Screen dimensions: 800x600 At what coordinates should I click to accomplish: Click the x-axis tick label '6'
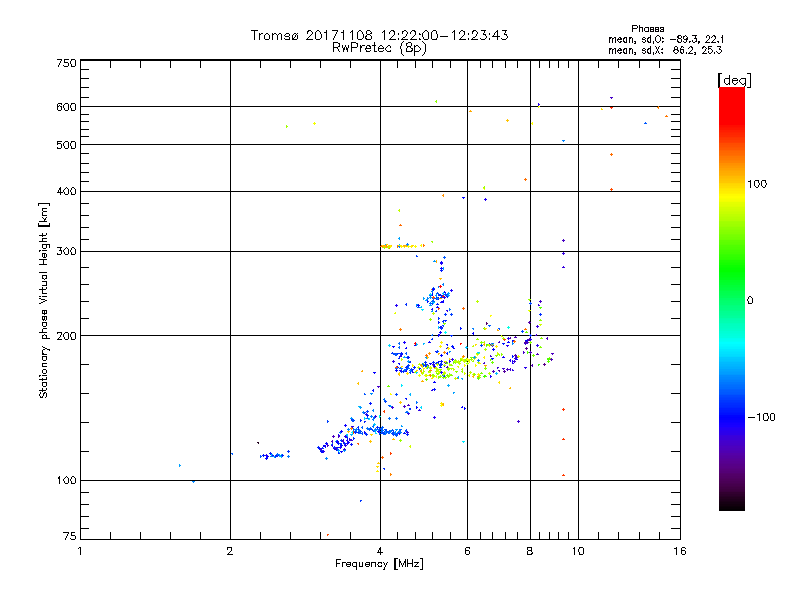click(x=467, y=551)
